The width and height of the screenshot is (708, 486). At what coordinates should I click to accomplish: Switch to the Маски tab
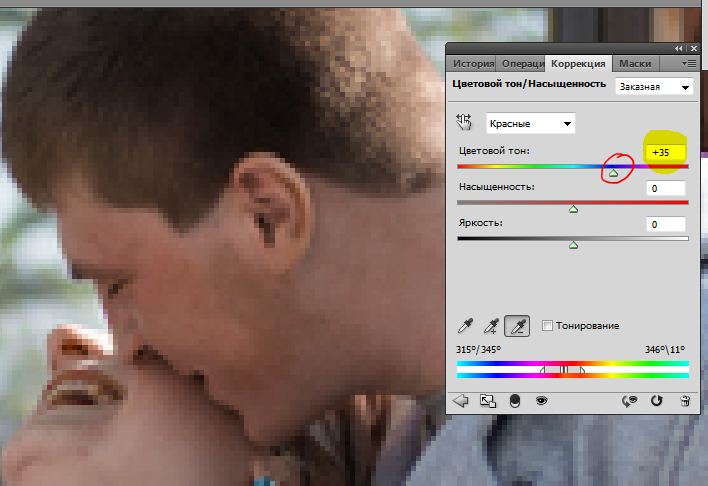[x=635, y=63]
